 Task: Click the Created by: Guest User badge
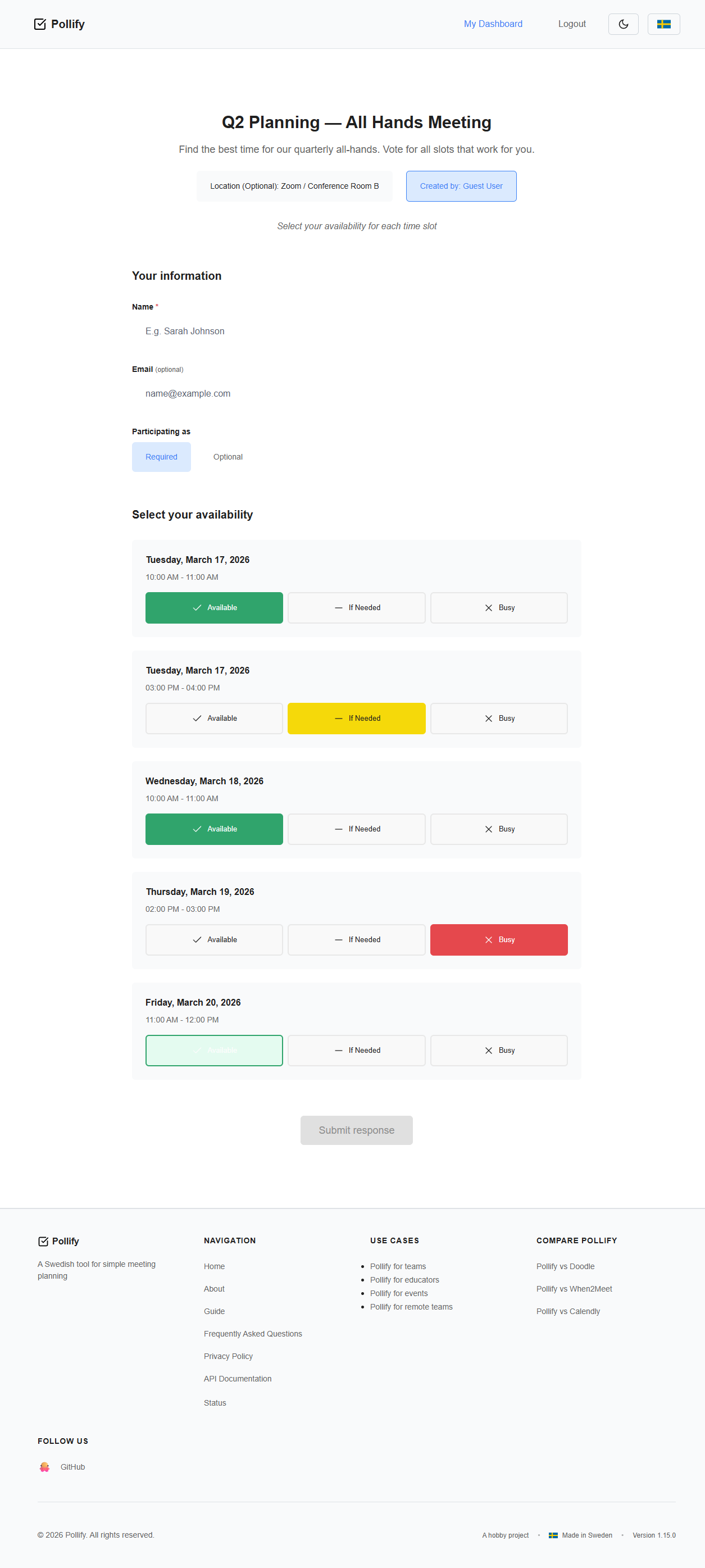click(461, 185)
